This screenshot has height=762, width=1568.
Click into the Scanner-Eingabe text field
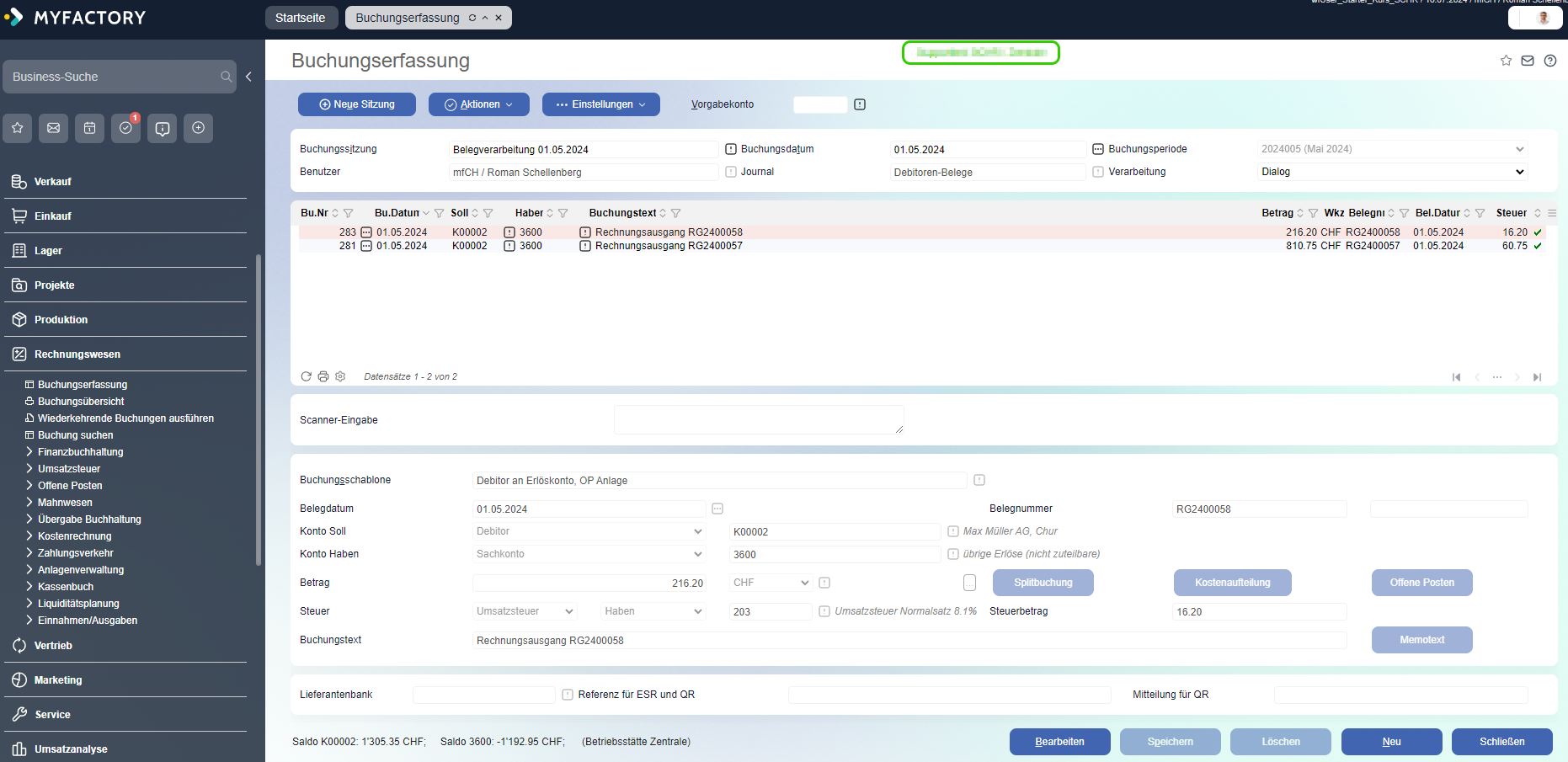(x=758, y=419)
